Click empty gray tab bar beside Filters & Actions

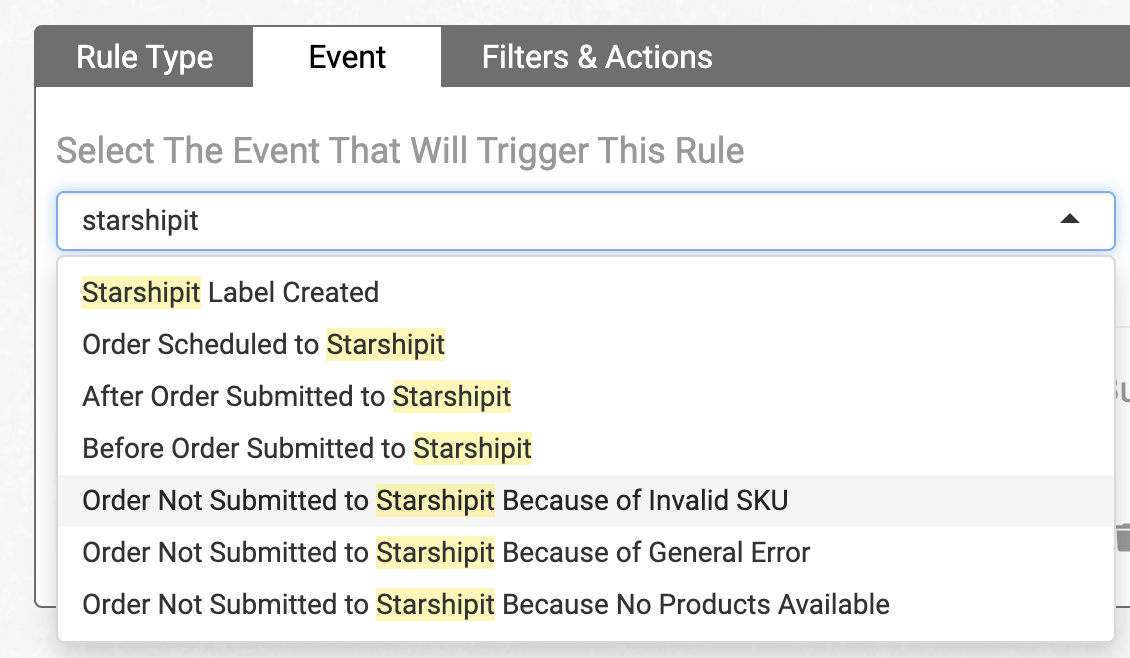[x=920, y=57]
